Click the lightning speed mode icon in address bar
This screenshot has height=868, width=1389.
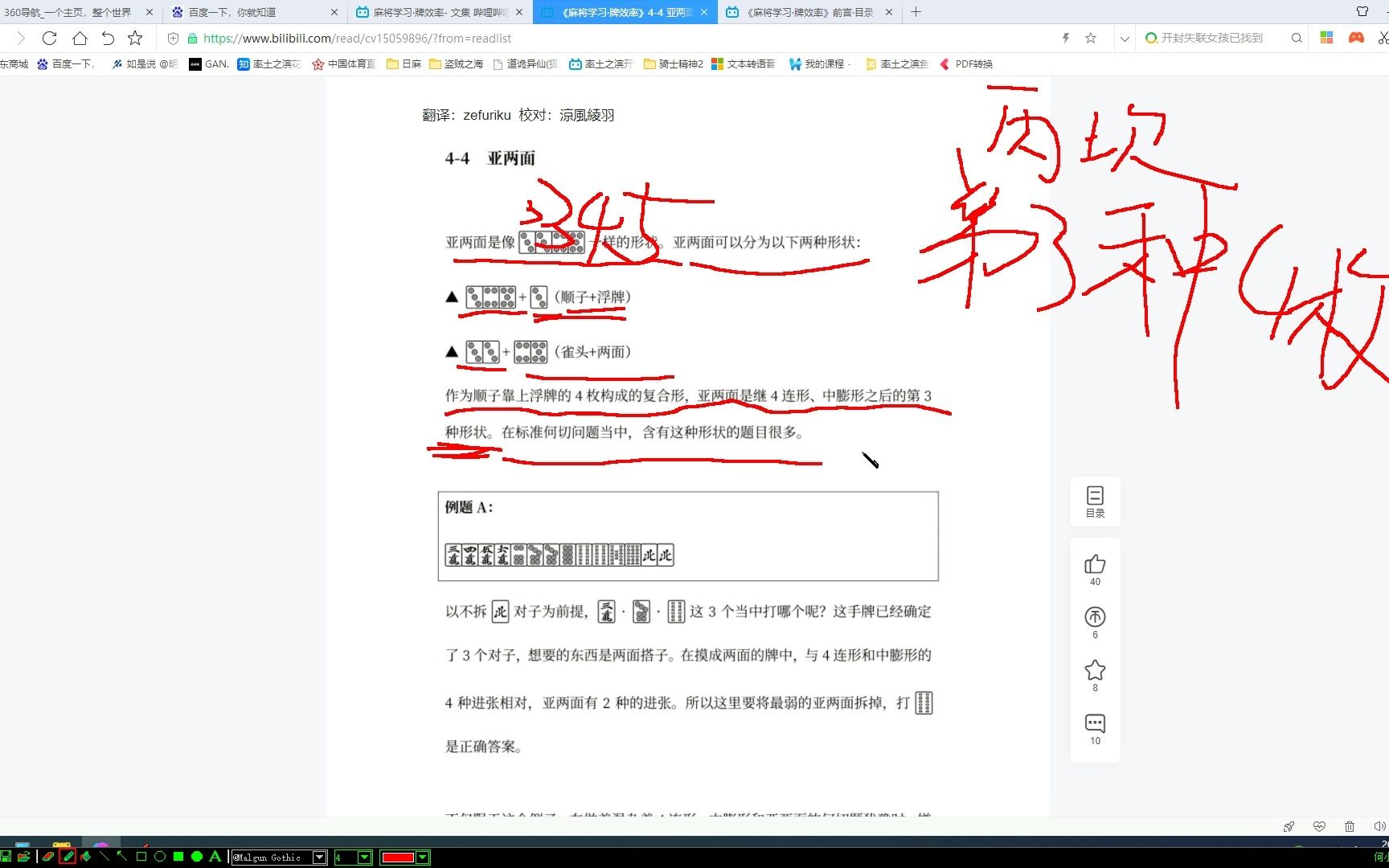[x=1066, y=38]
